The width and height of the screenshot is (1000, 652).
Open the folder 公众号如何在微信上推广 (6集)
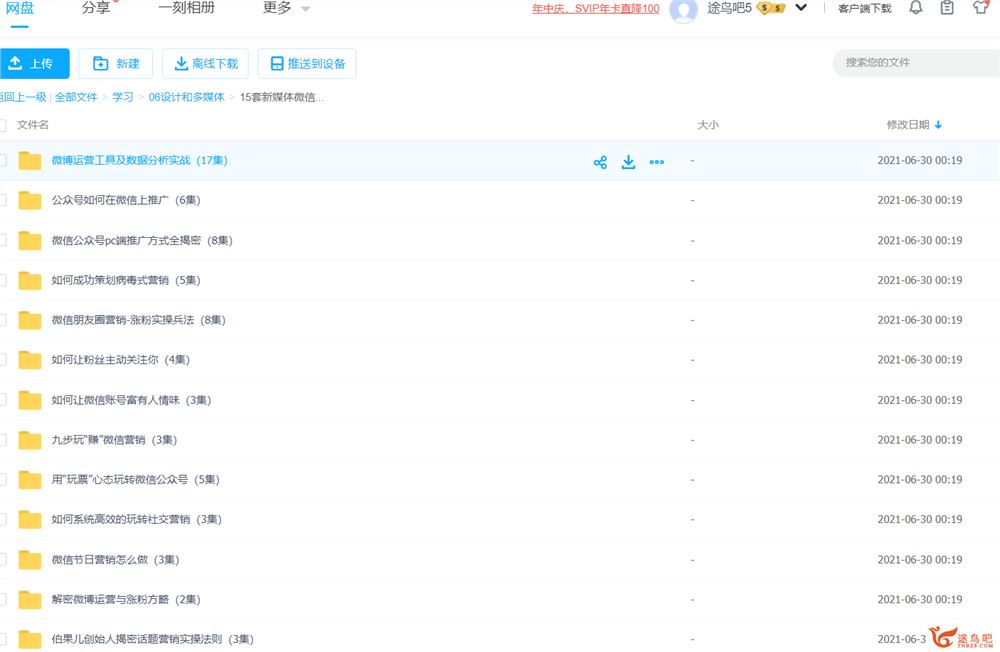[126, 200]
